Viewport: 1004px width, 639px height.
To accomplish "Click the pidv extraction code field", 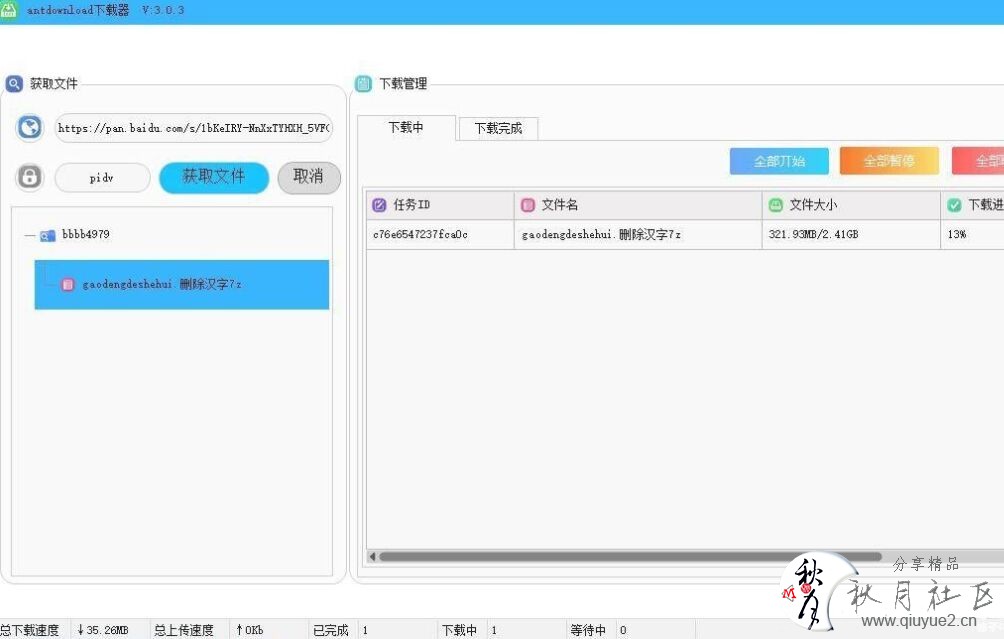I will click(102, 177).
